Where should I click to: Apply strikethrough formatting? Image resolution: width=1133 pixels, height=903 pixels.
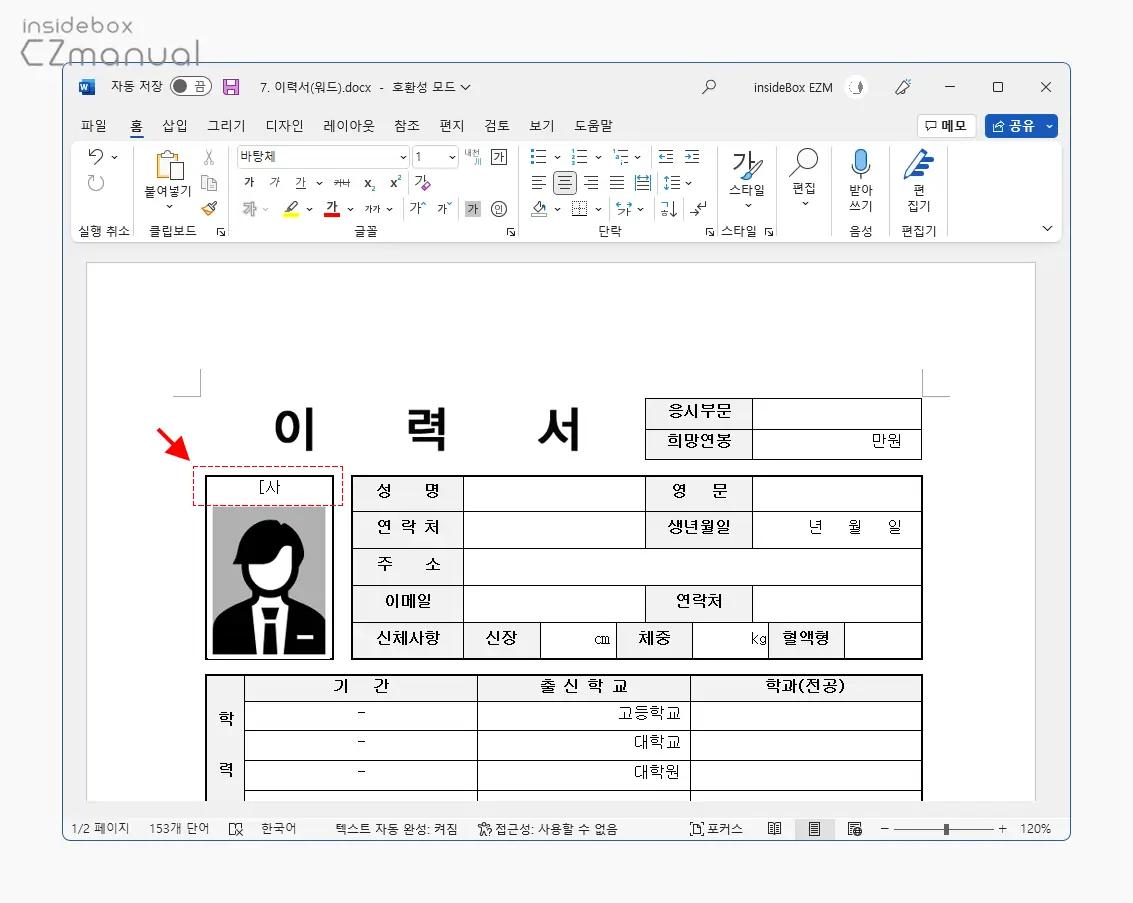[x=342, y=183]
